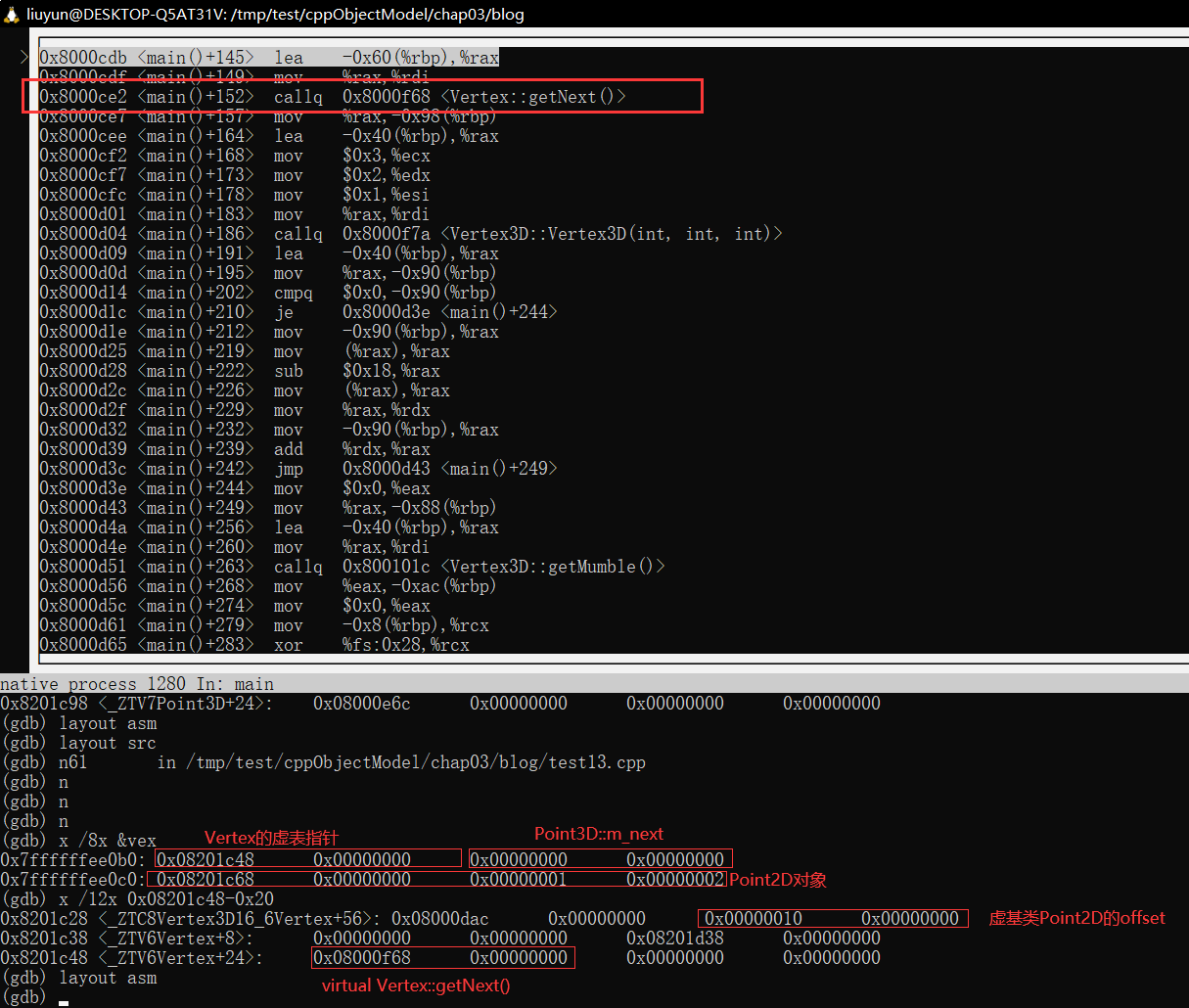Click the current-line arrow marker beside 0x8000cdb

(24, 58)
